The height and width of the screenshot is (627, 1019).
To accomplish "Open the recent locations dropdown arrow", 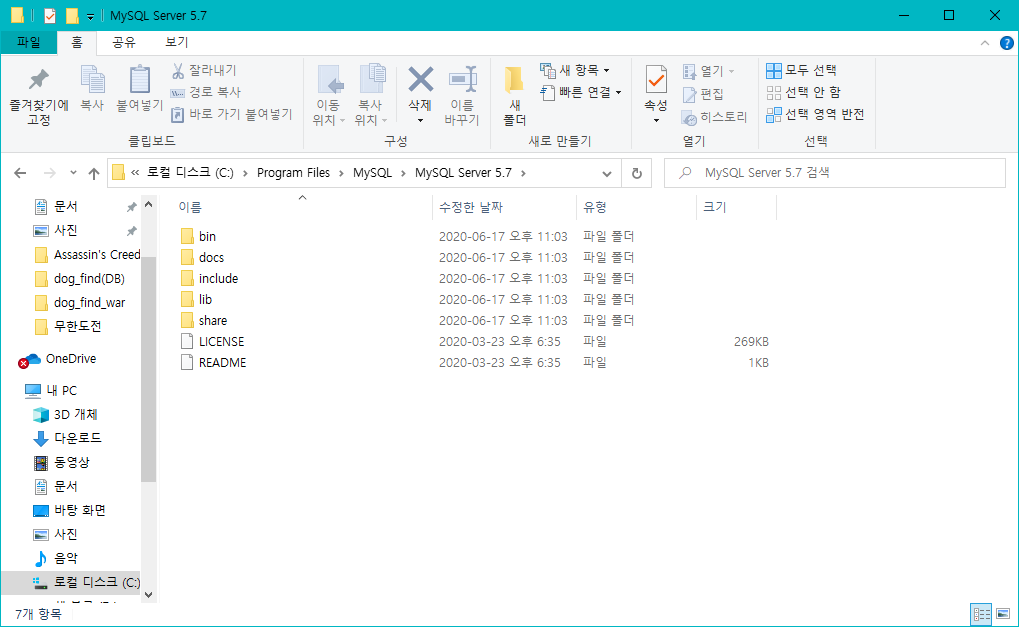I will [73, 173].
